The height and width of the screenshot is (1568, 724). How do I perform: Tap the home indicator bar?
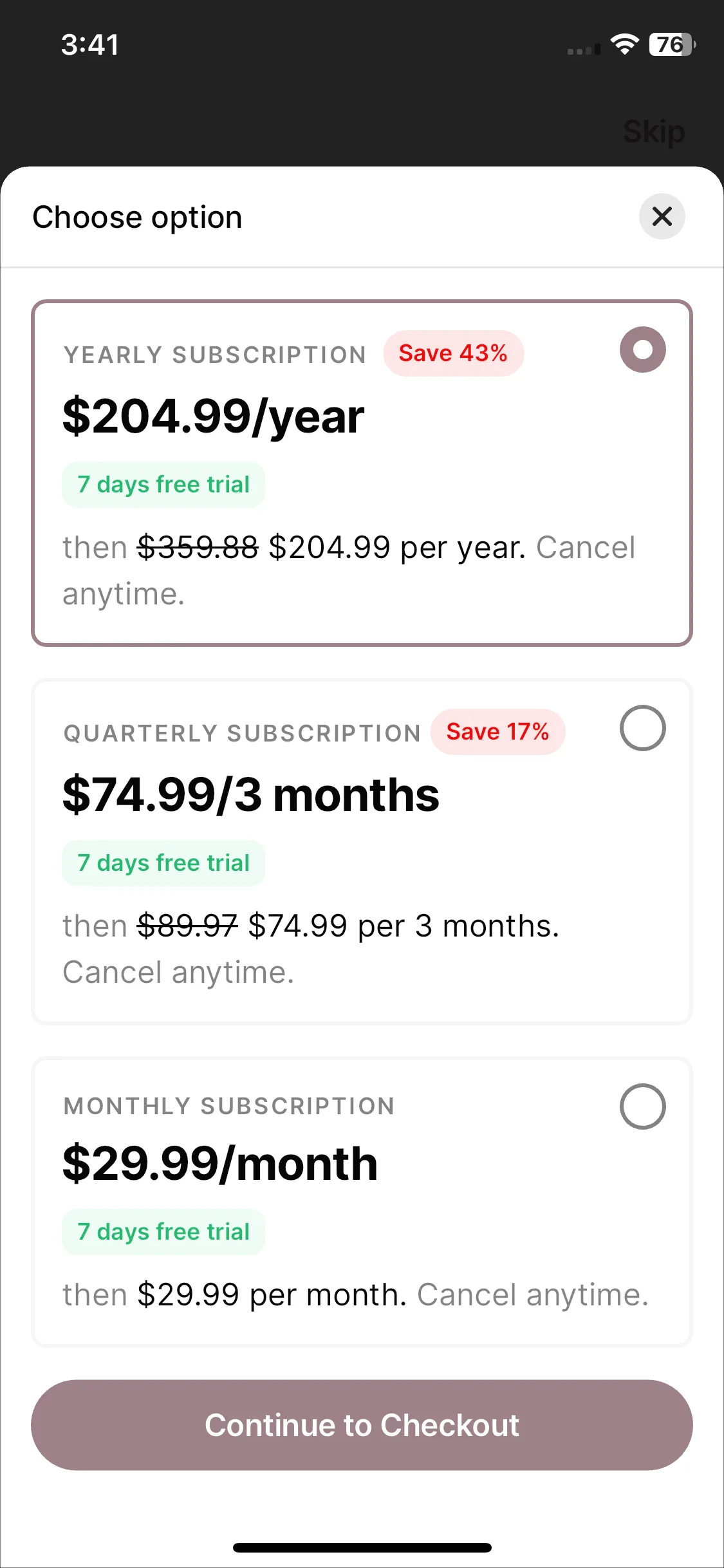coord(362,1547)
